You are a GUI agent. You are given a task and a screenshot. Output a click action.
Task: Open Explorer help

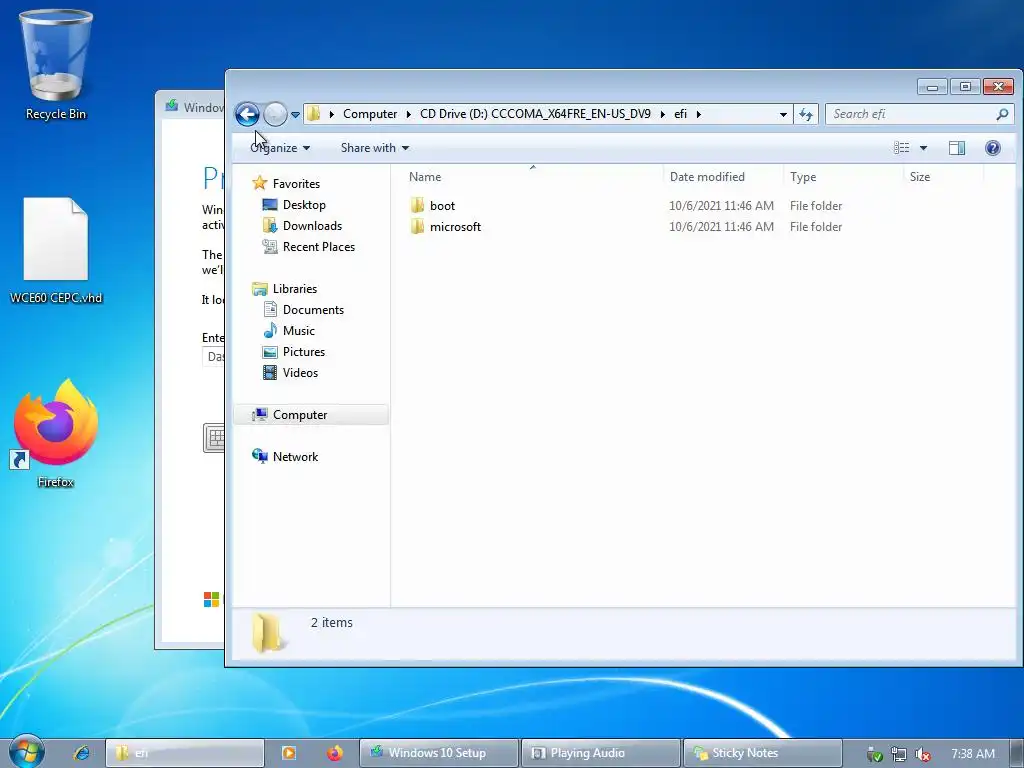[x=993, y=148]
